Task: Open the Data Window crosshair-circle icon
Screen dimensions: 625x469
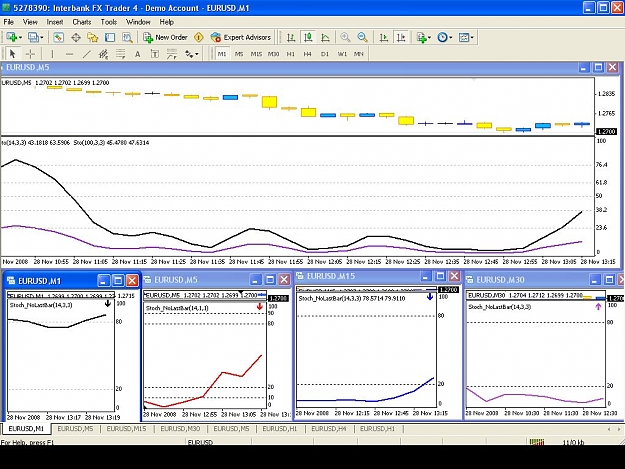Action: point(76,37)
